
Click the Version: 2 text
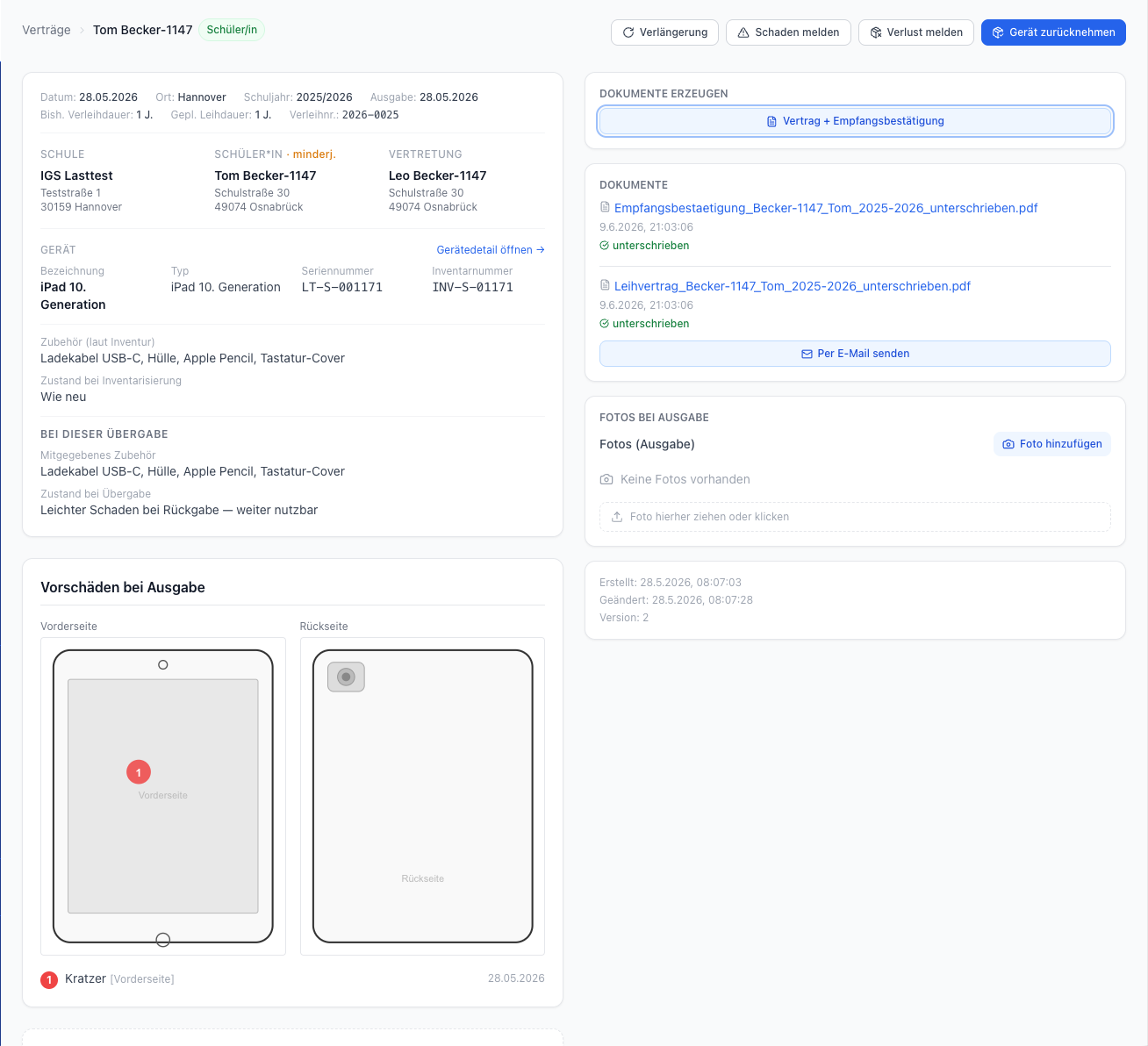tap(624, 618)
